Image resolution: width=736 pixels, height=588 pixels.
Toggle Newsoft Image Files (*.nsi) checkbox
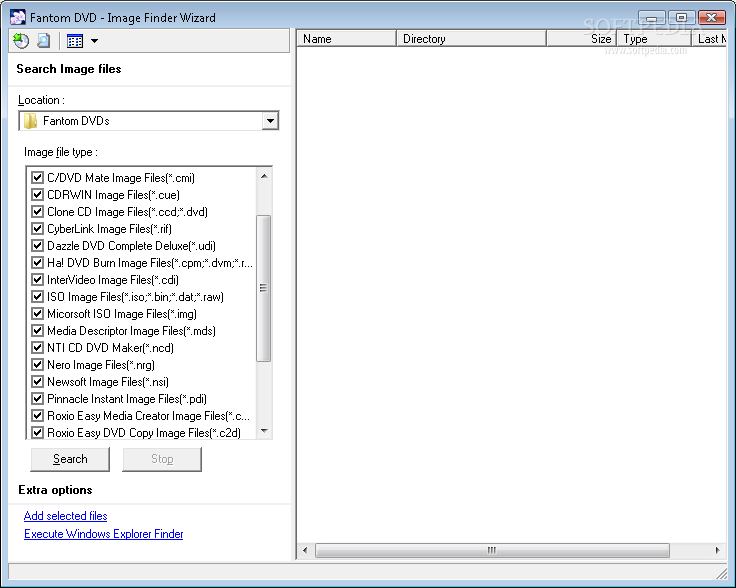tap(38, 382)
